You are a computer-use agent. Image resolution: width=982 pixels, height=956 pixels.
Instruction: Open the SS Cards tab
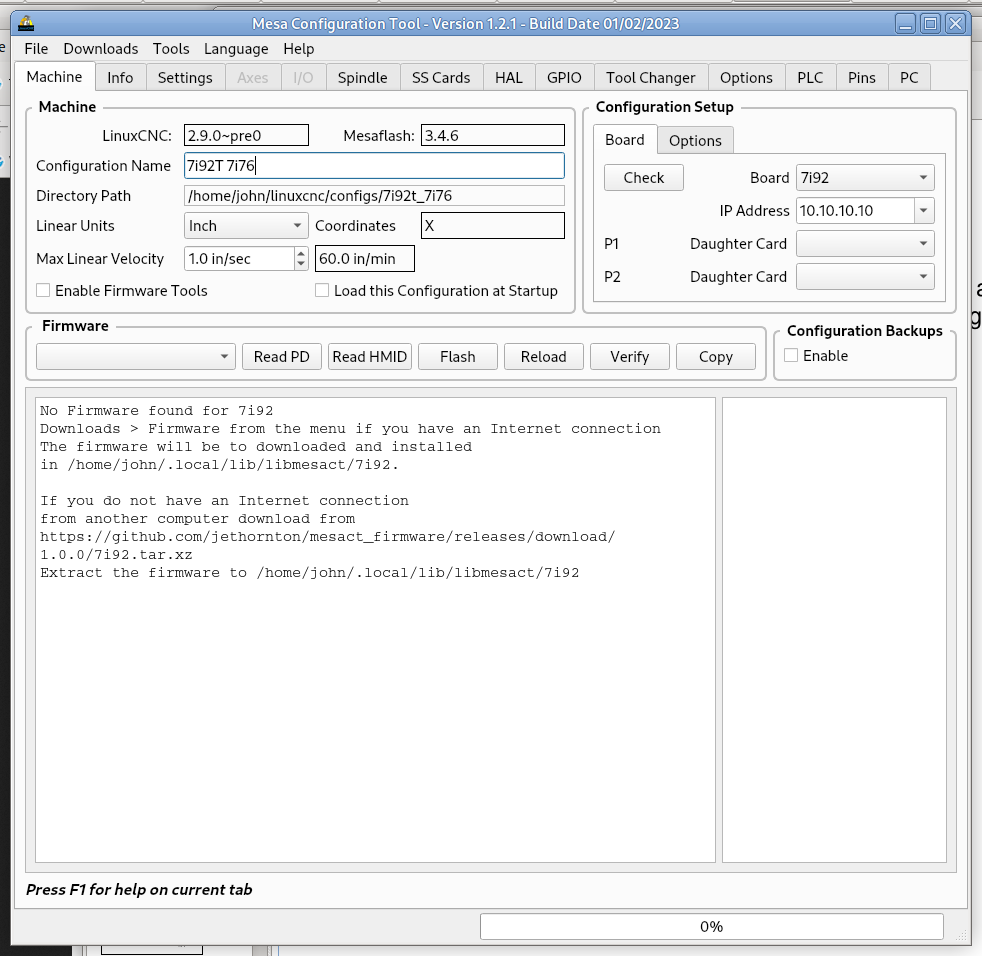point(441,78)
